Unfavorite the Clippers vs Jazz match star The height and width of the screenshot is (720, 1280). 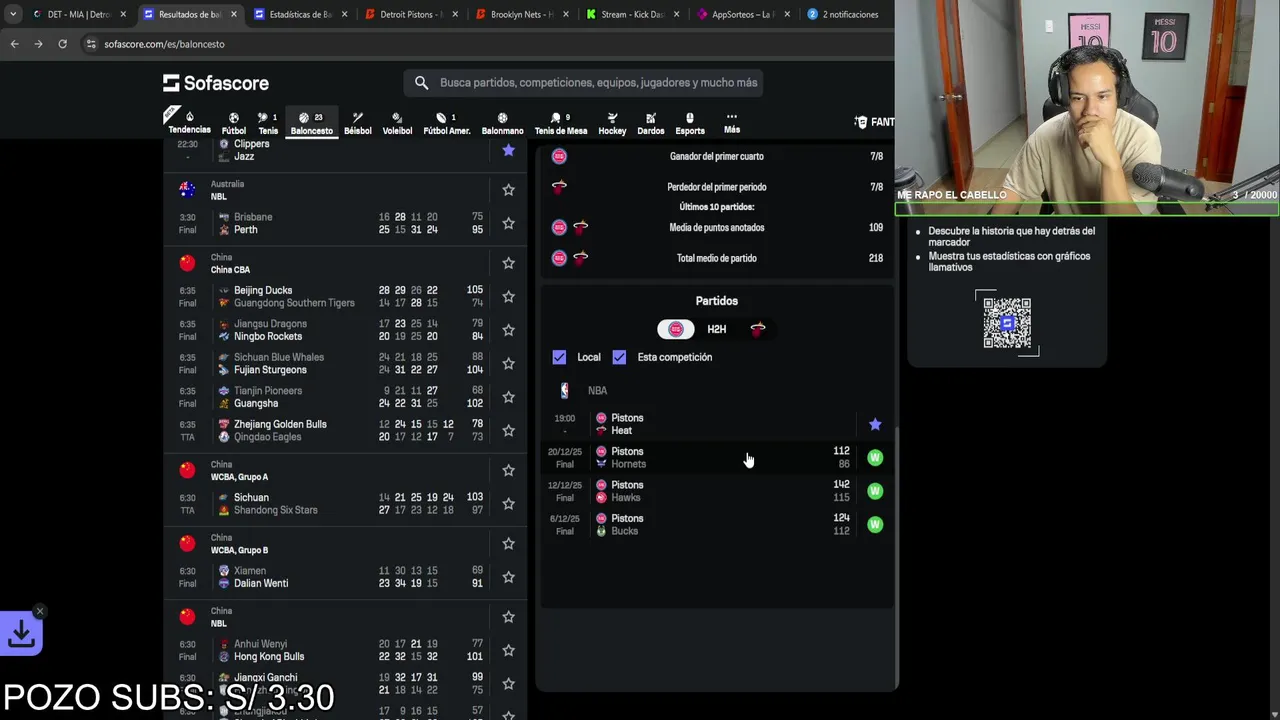(508, 150)
